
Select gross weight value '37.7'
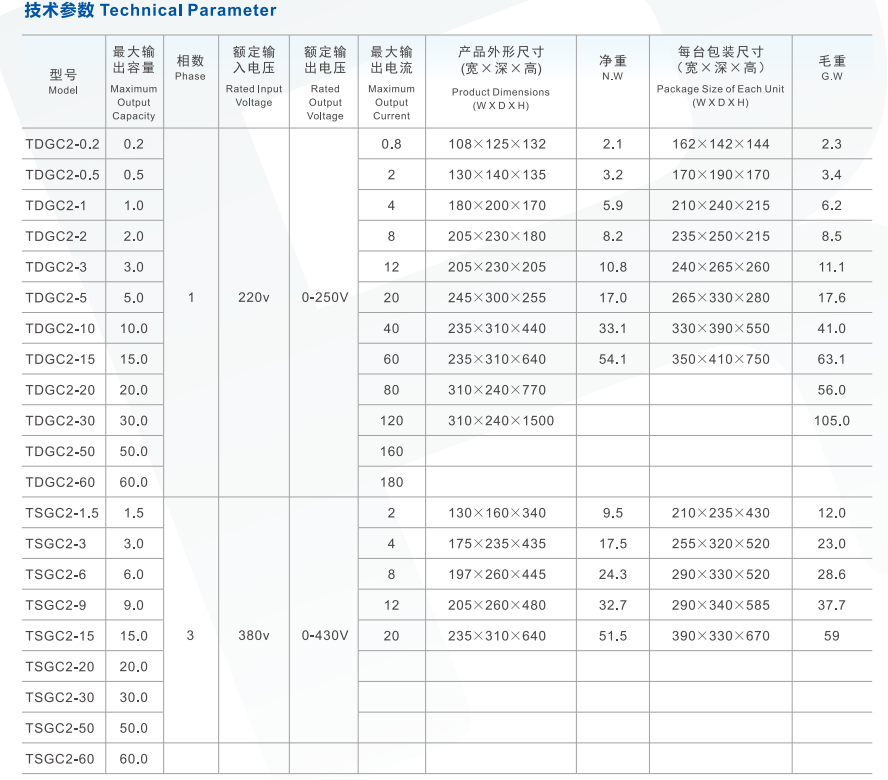[832, 605]
